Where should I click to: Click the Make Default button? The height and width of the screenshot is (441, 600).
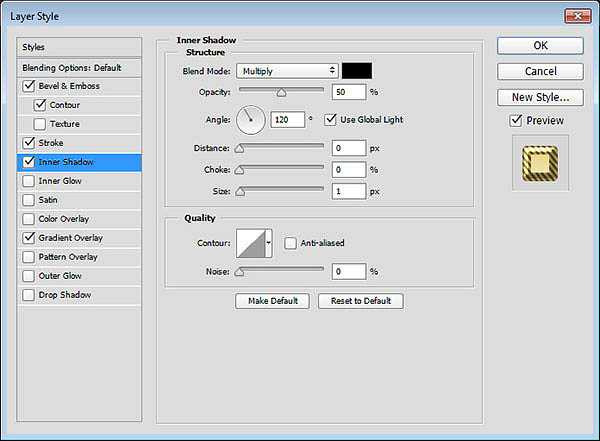[x=272, y=301]
